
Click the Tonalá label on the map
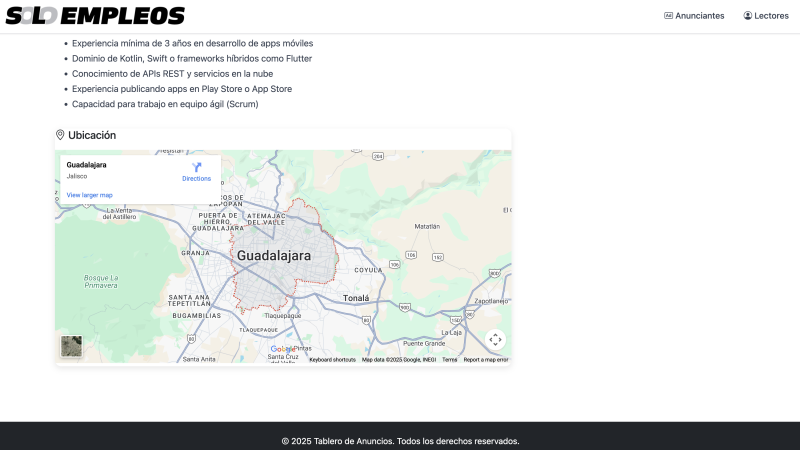pyautogui.click(x=356, y=298)
